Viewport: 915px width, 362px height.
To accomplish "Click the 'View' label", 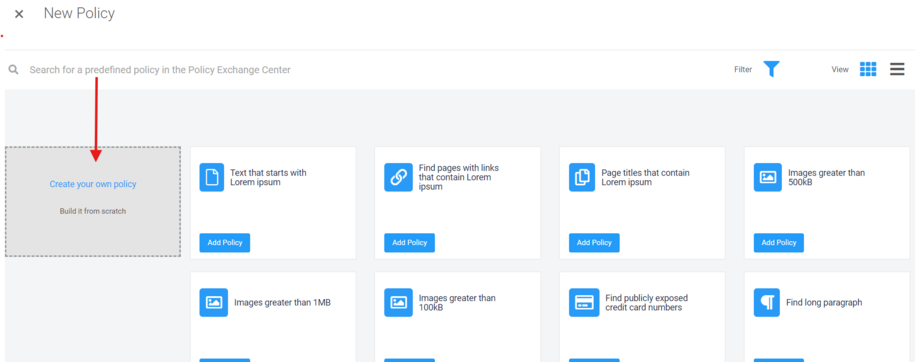I will [840, 69].
